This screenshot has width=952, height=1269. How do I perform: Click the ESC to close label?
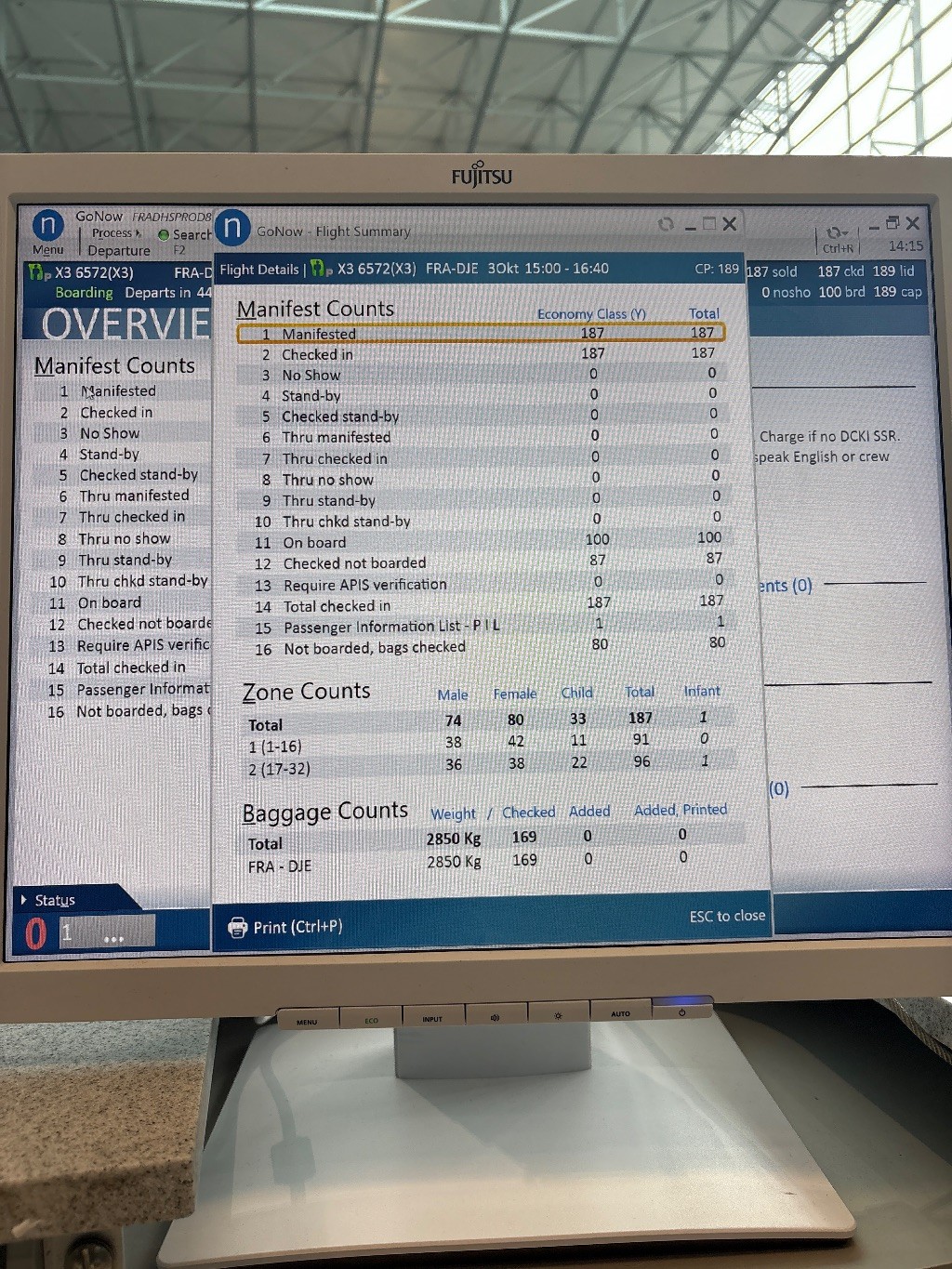[x=727, y=916]
